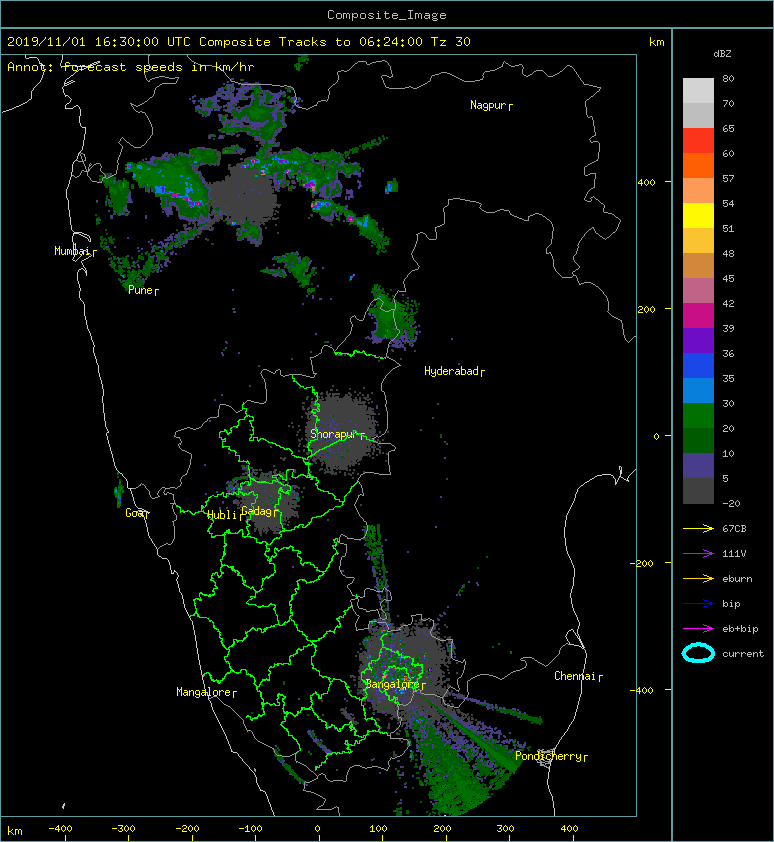
Task: Click the -200 tick on right vertical axis
Action: point(643,563)
